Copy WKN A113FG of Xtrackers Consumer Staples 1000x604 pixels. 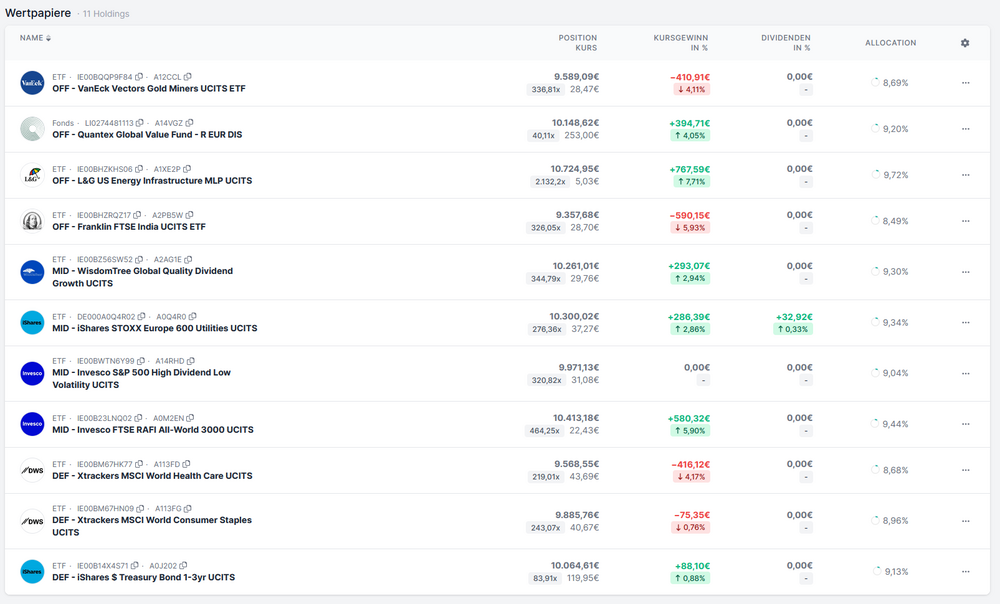tap(188, 508)
